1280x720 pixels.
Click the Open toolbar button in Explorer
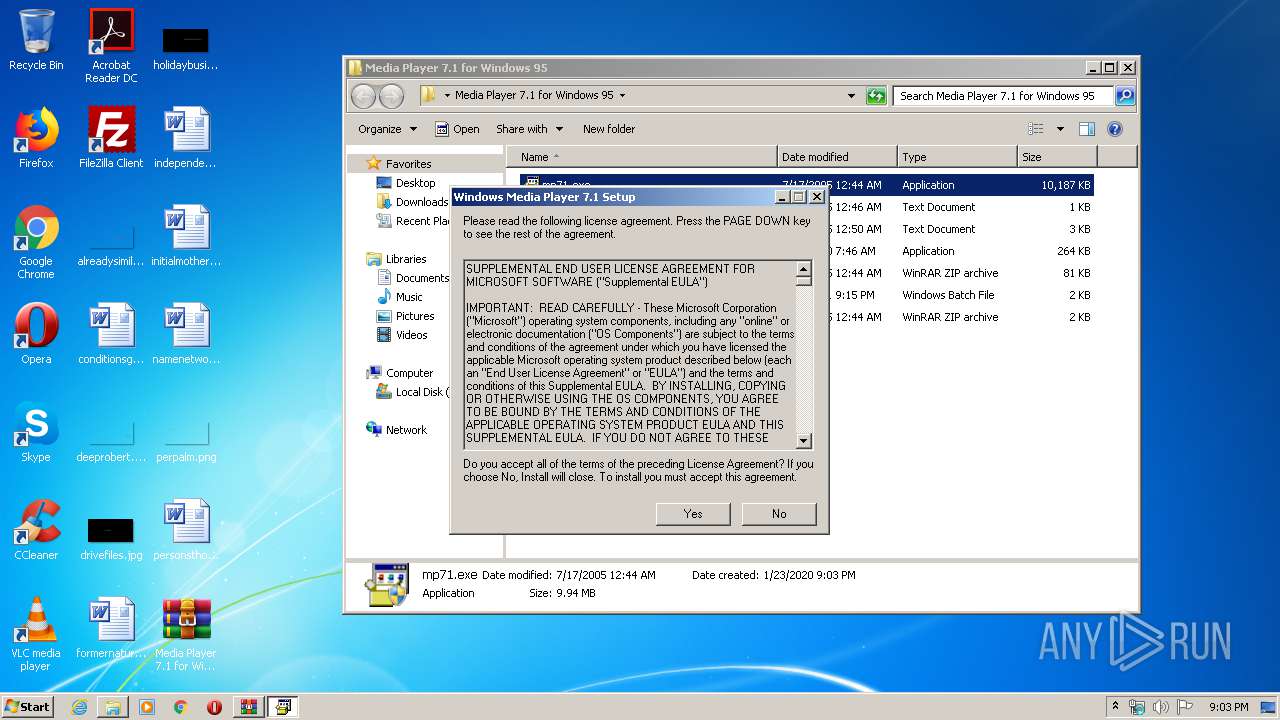pos(457,129)
